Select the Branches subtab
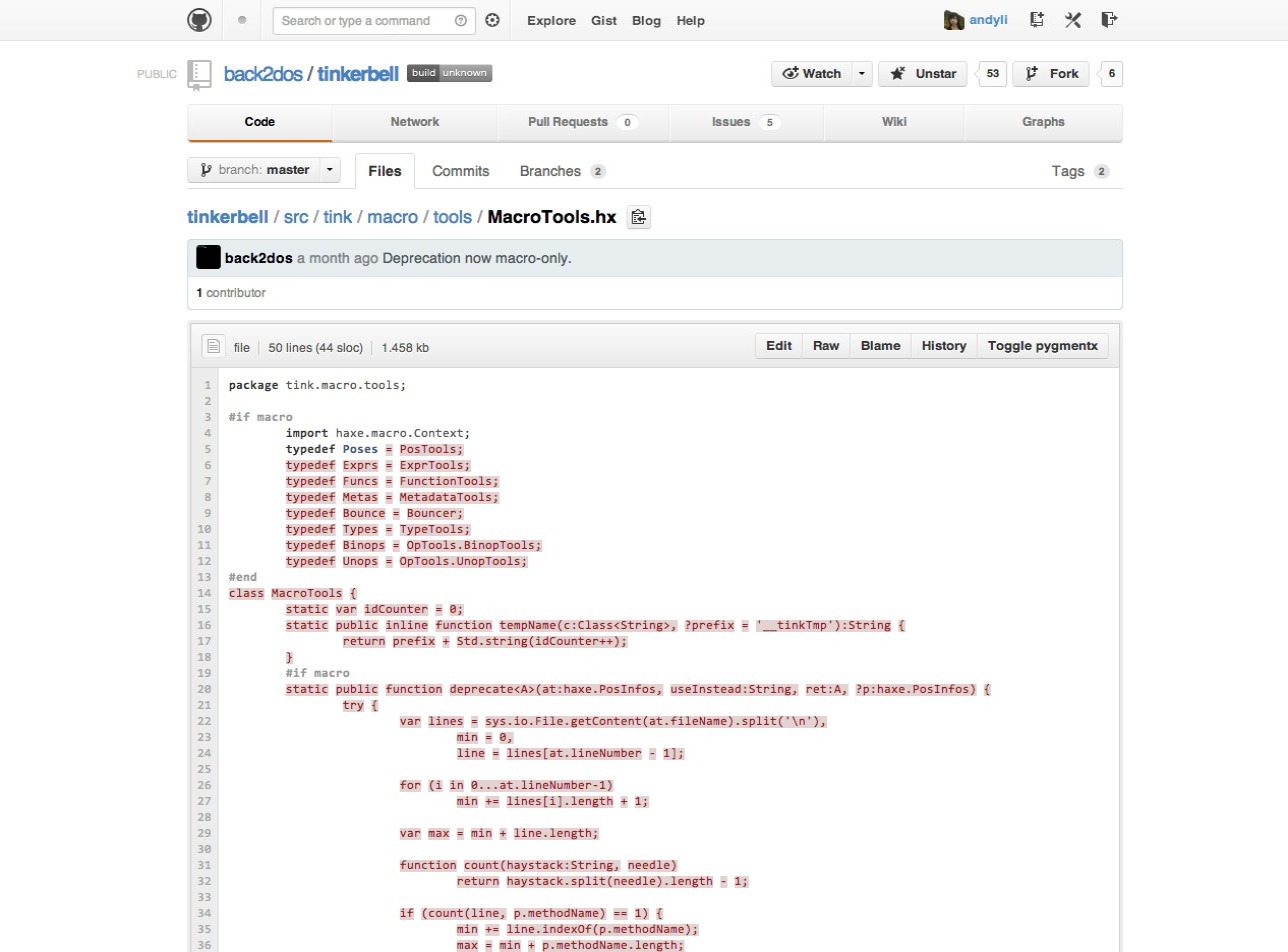Image resolution: width=1288 pixels, height=952 pixels. 563,171
